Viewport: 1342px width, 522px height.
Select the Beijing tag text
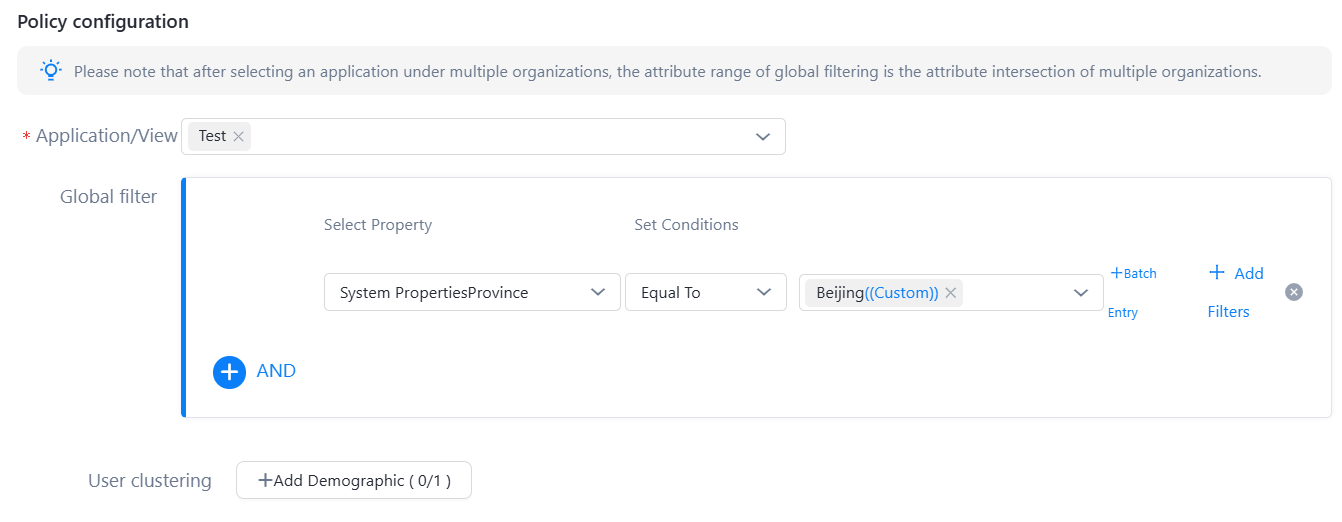pyautogui.click(x=840, y=293)
